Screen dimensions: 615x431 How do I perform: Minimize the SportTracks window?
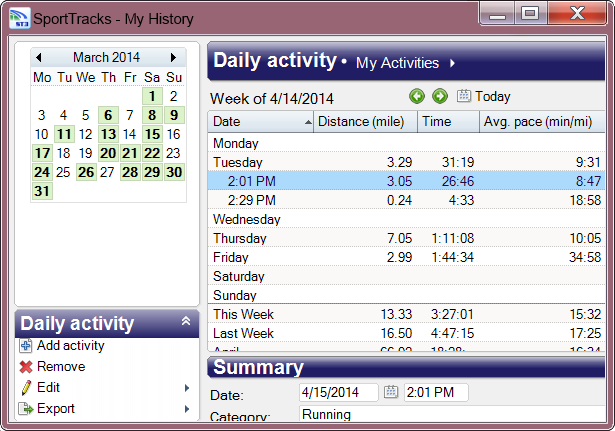(497, 14)
